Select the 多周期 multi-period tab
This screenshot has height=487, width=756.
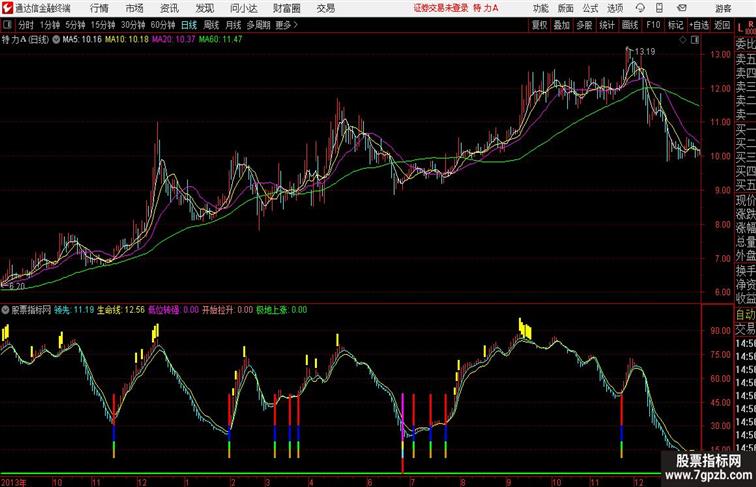[x=258, y=25]
